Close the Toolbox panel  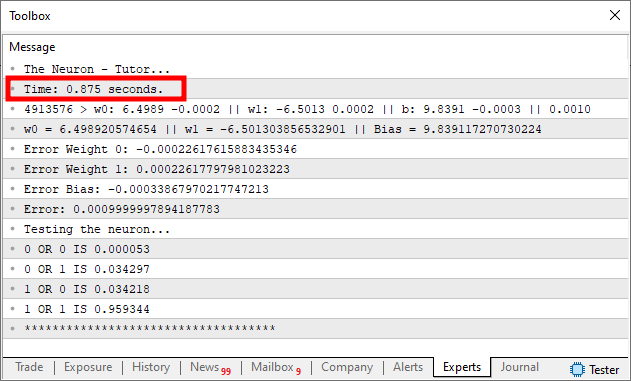click(615, 15)
